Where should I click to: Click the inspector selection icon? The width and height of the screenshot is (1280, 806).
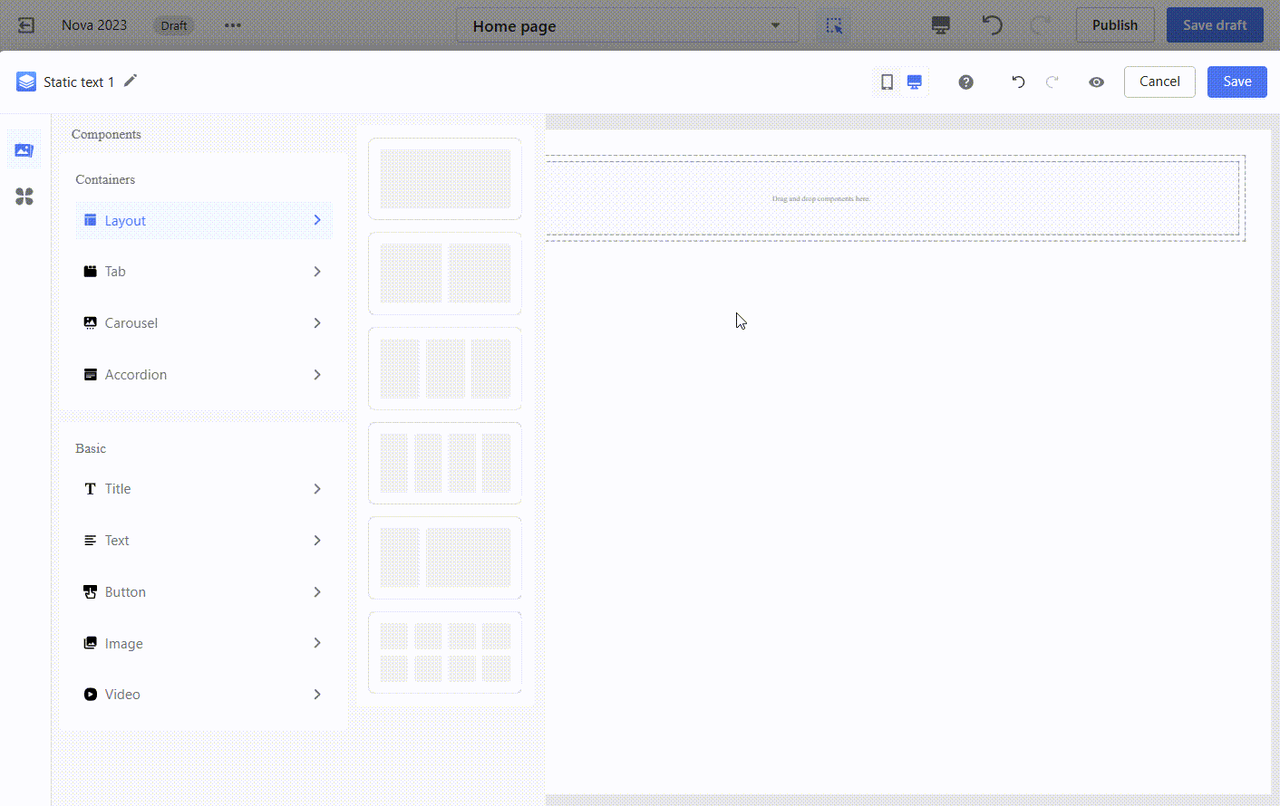click(x=834, y=26)
